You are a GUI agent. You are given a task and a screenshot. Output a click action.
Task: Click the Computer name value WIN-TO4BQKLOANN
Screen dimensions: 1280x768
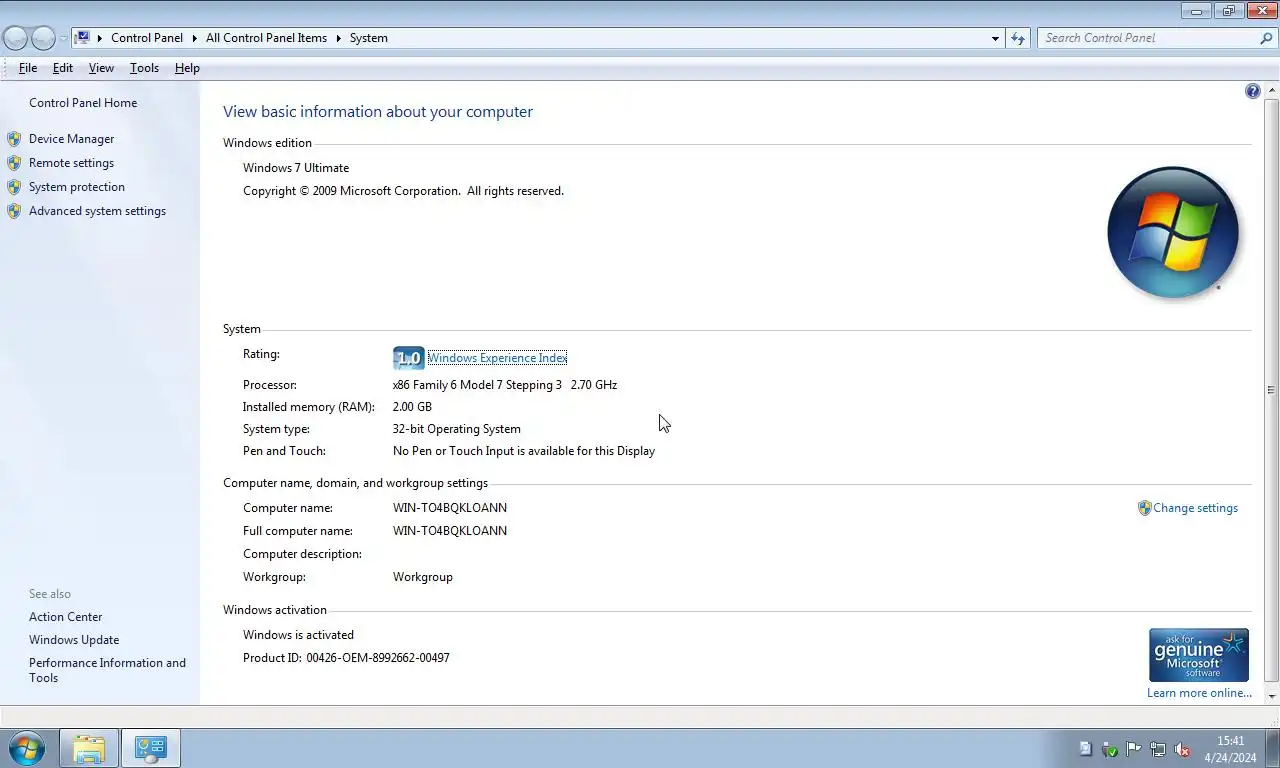(x=450, y=508)
